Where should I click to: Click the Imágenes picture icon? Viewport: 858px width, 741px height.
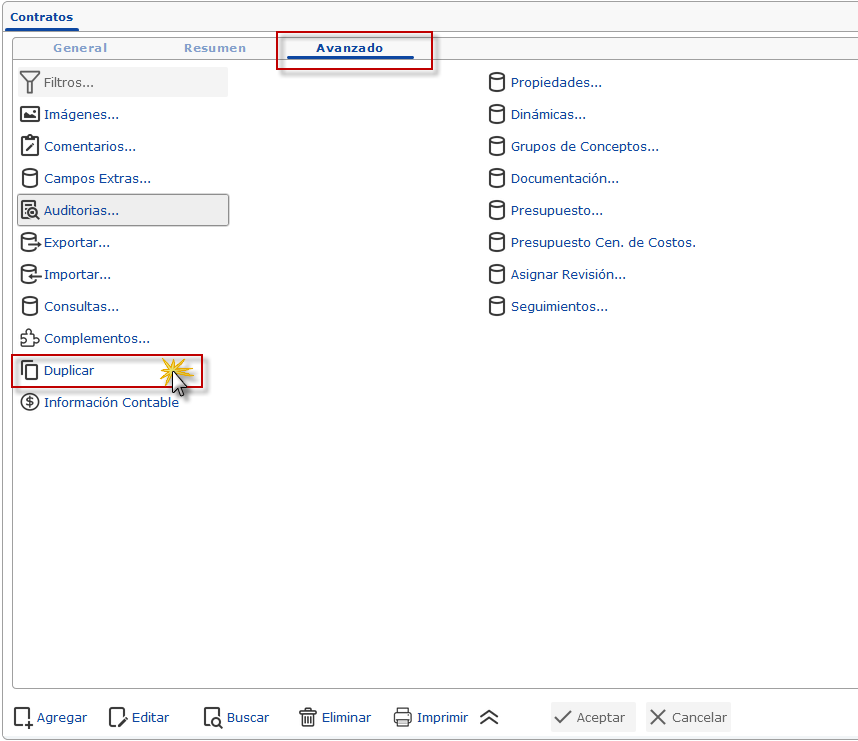(29, 114)
